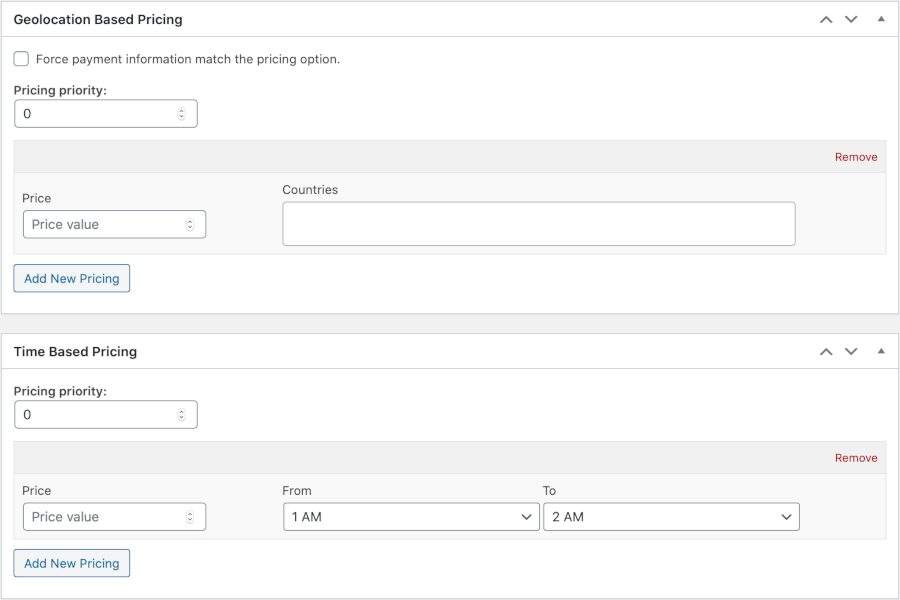This screenshot has height=600, width=900.
Task: Click stepper on Time Based Pricing priority
Action: 181,415
